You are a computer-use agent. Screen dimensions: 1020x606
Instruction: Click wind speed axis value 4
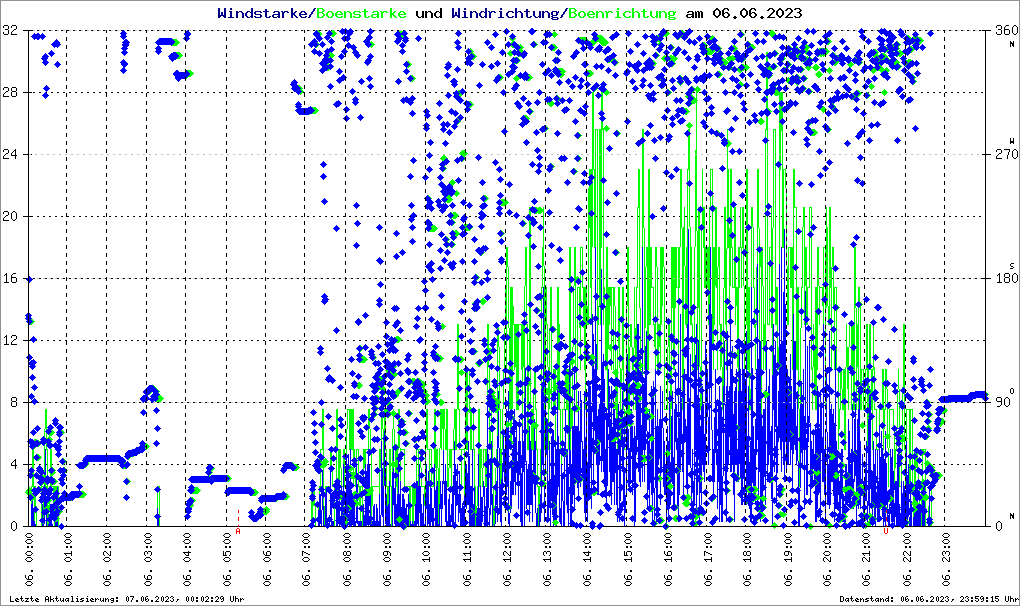point(14,465)
